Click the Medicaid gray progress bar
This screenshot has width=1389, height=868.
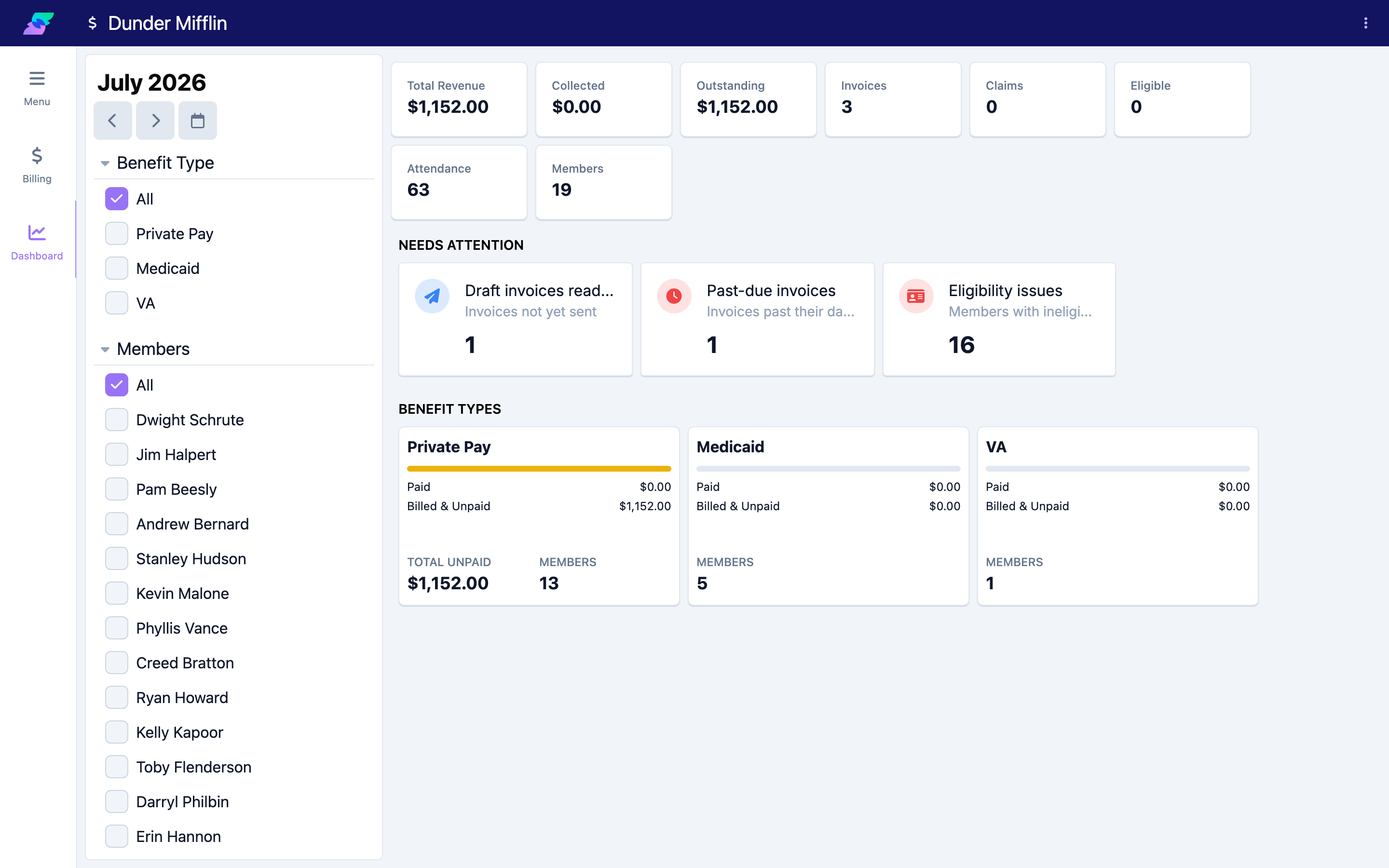pyautogui.click(x=828, y=468)
